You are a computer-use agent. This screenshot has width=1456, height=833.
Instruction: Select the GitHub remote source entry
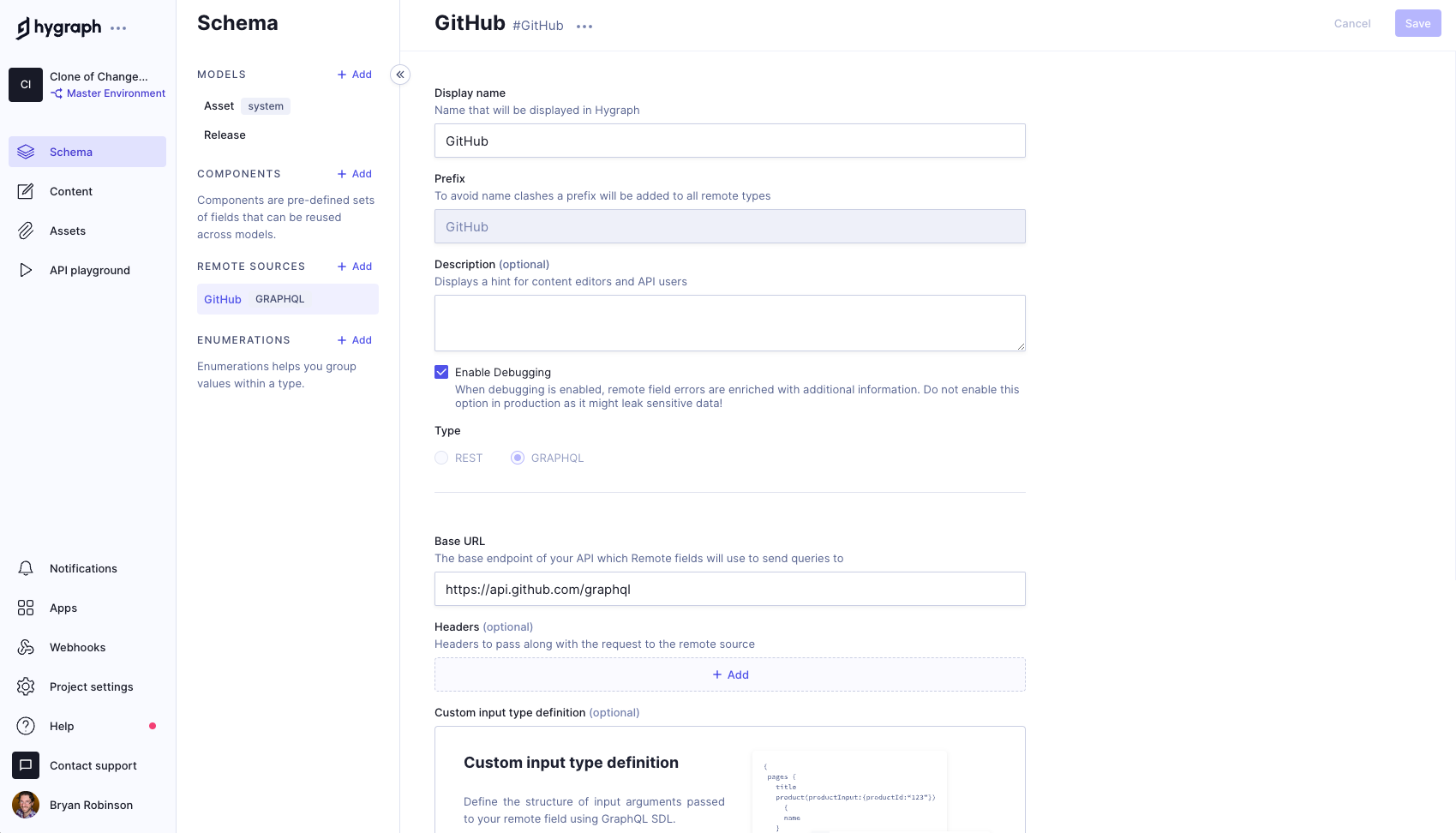click(x=223, y=299)
